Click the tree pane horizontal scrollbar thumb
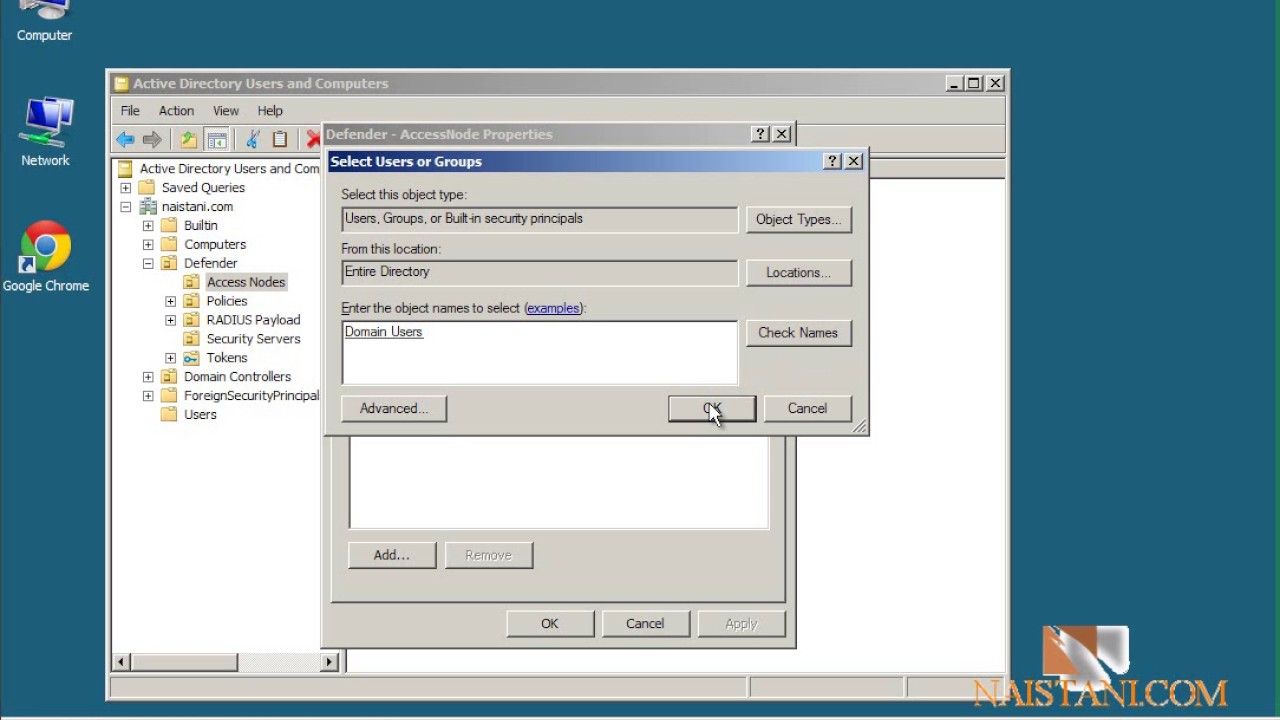 [x=184, y=662]
